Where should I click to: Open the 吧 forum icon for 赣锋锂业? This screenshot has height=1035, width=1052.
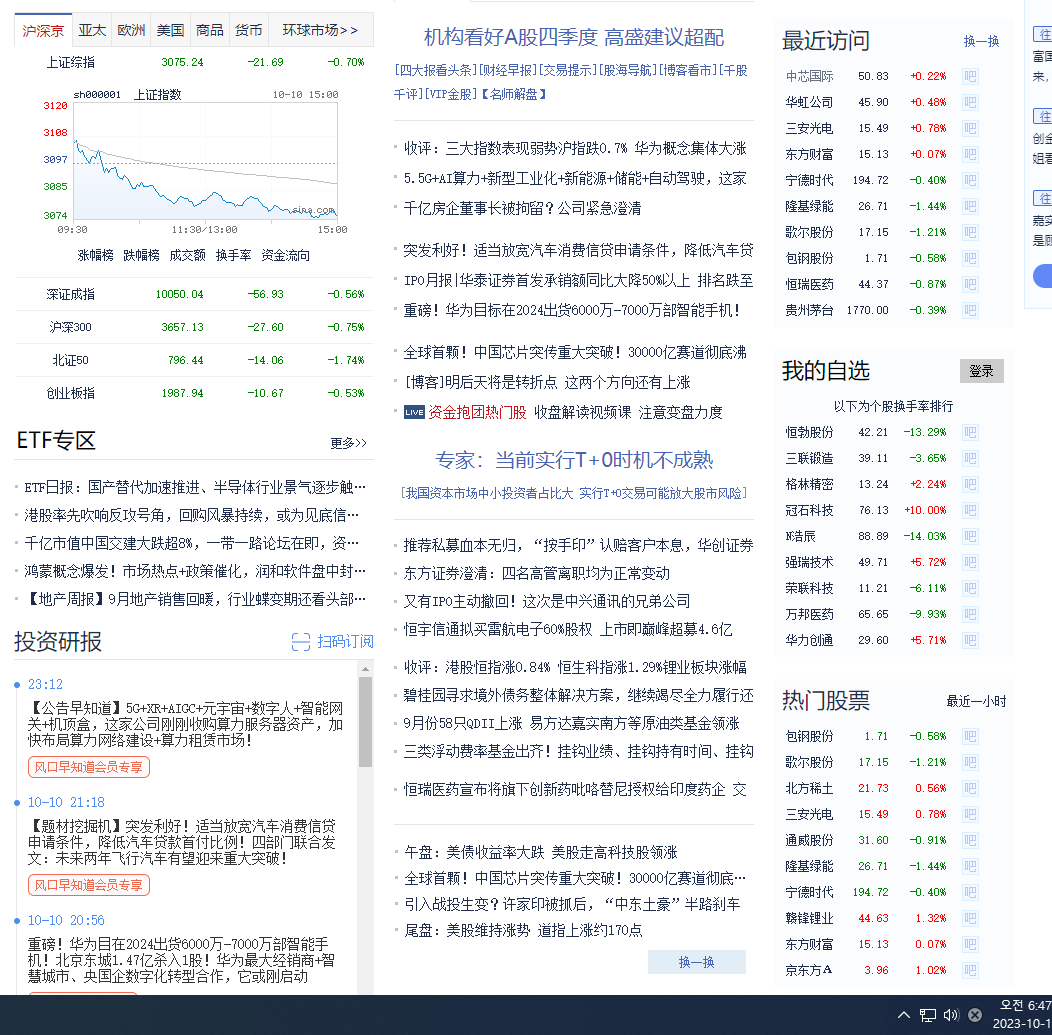click(969, 918)
